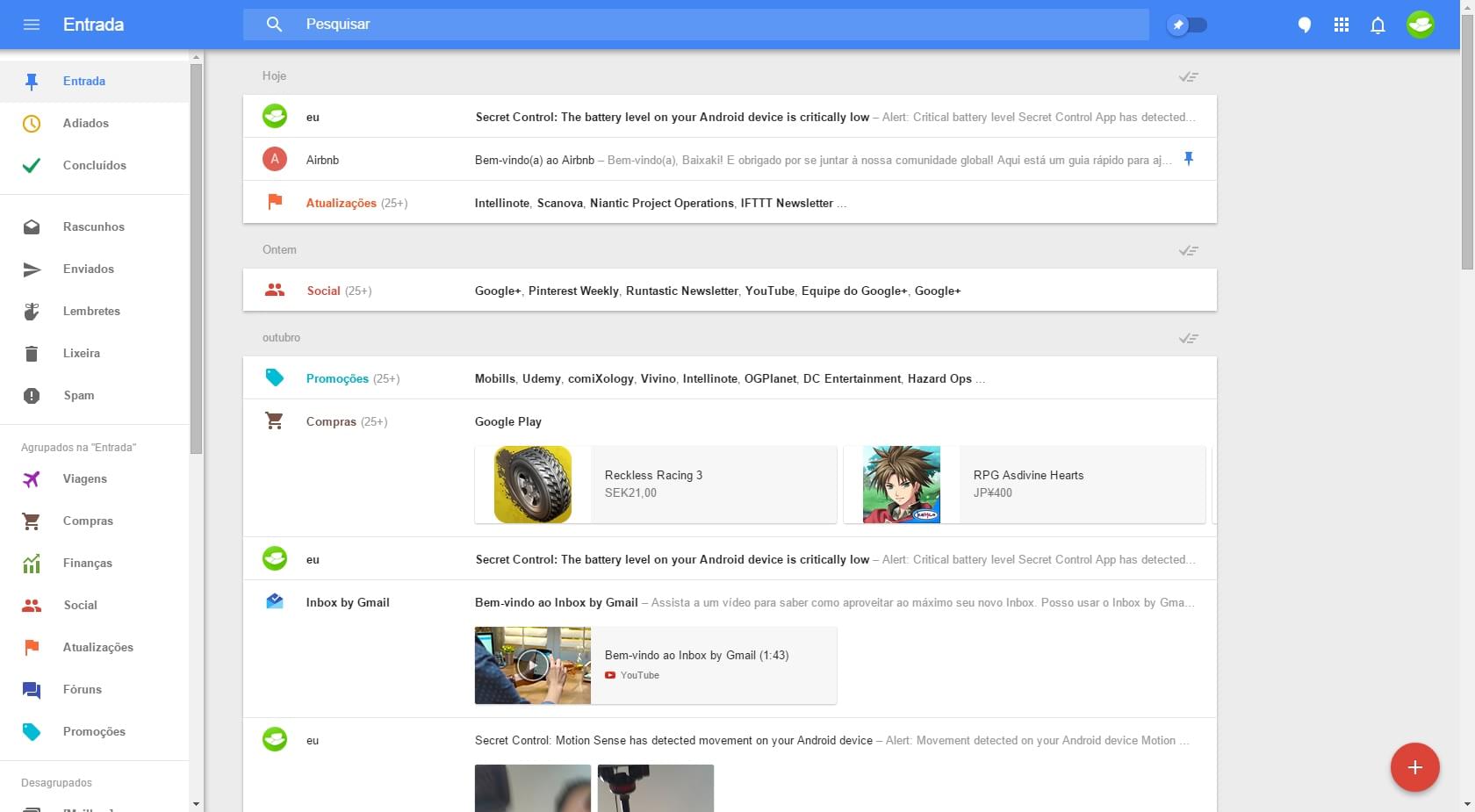
Task: Toggle the pinned-items switch in header
Action: (1187, 25)
